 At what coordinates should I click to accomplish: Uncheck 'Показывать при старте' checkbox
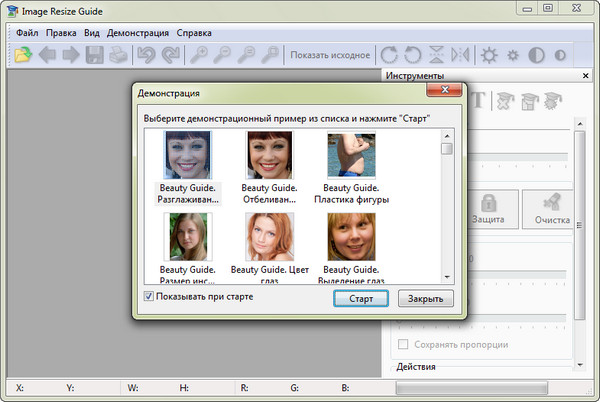pos(149,297)
